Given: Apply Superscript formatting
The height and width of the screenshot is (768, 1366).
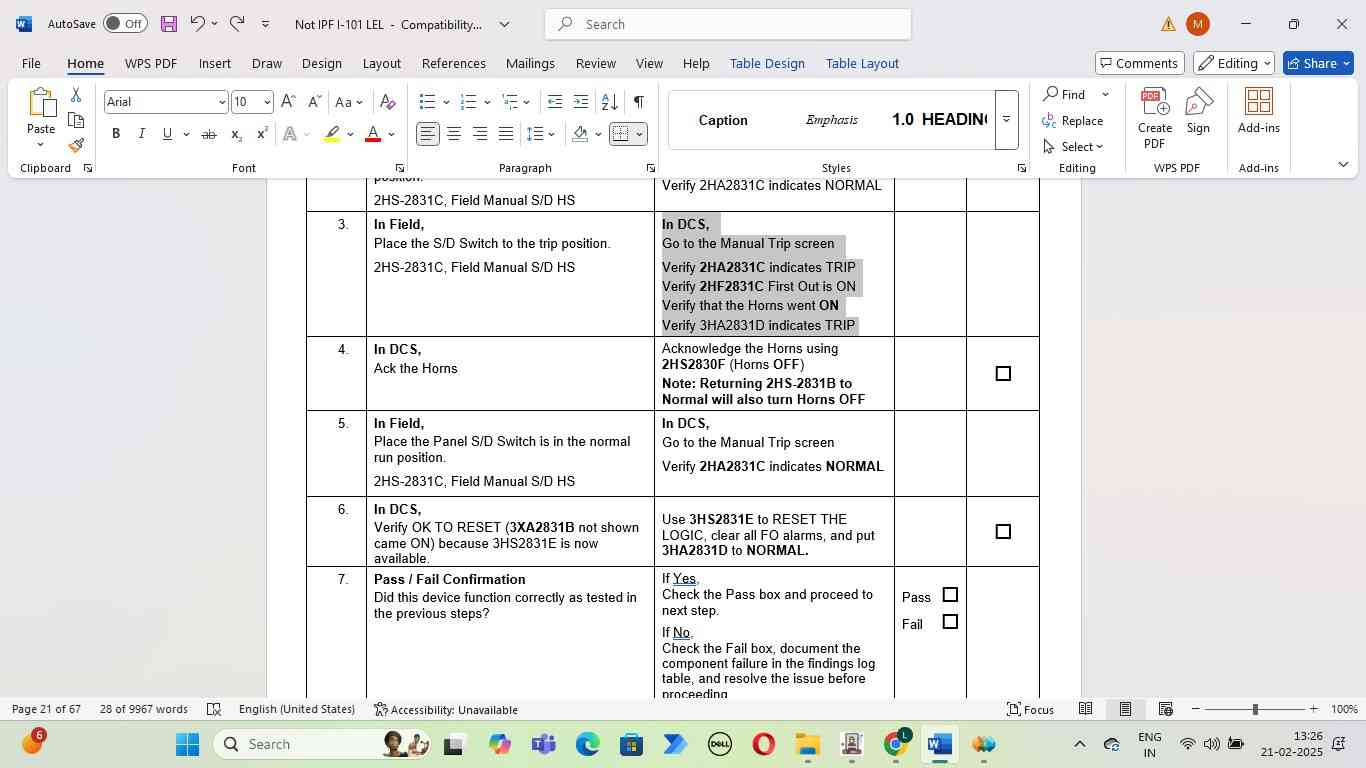Looking at the screenshot, I should click(262, 134).
